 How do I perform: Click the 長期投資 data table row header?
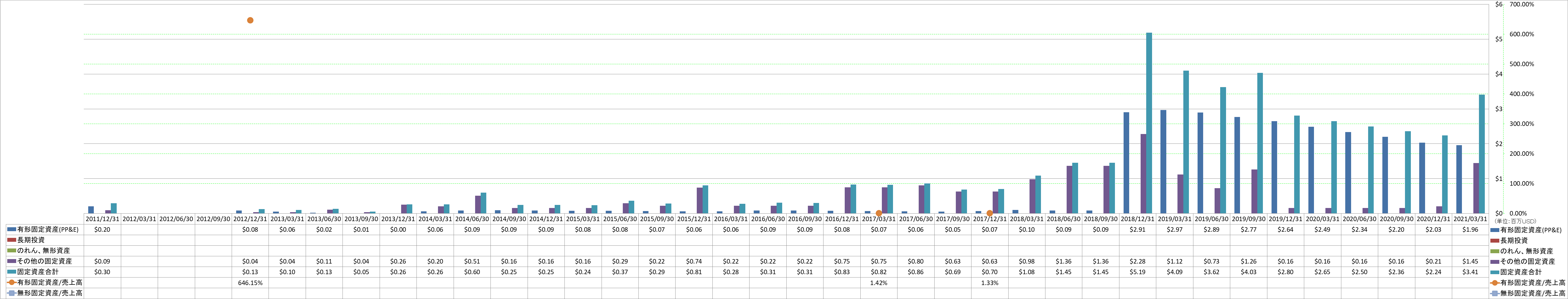45,240
